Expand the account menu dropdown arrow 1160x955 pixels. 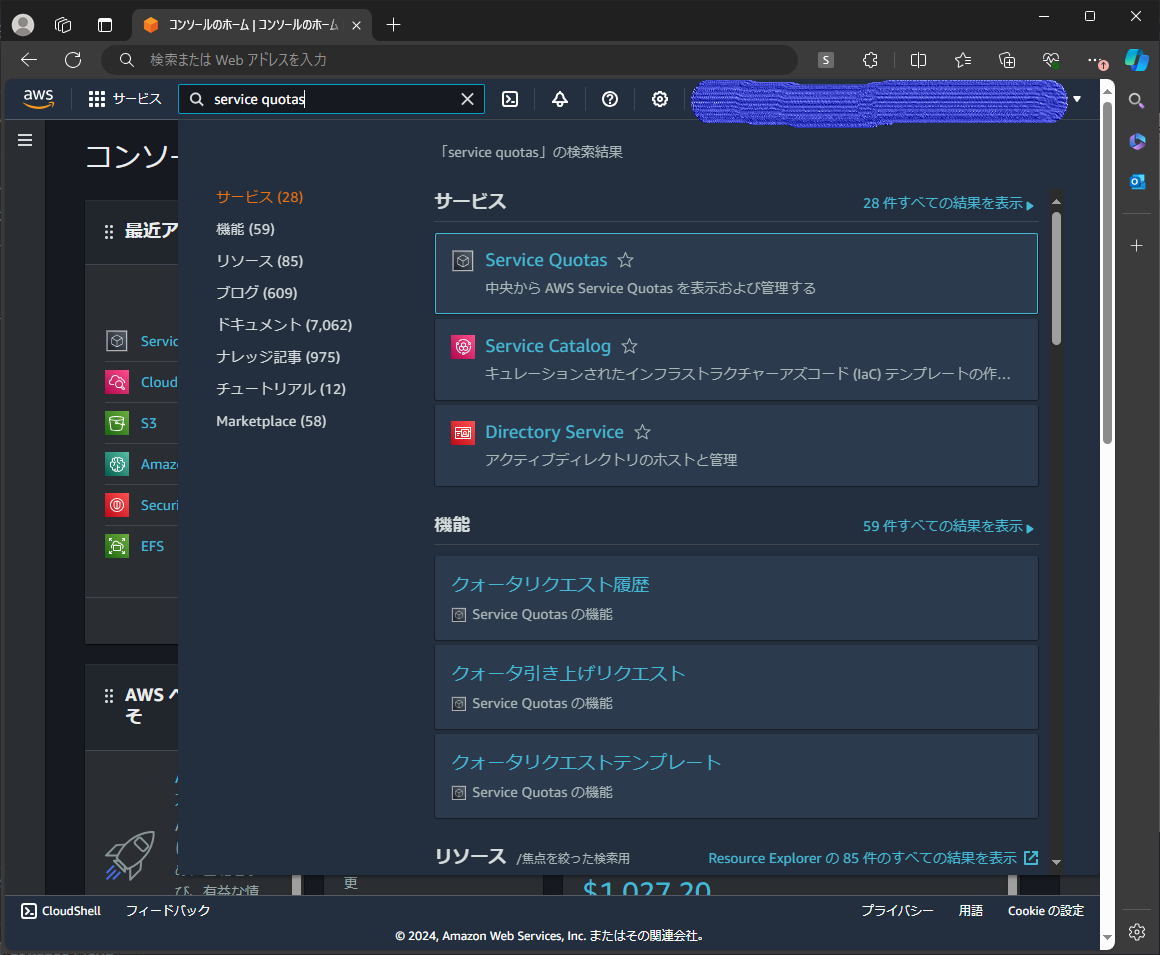pyautogui.click(x=1077, y=100)
